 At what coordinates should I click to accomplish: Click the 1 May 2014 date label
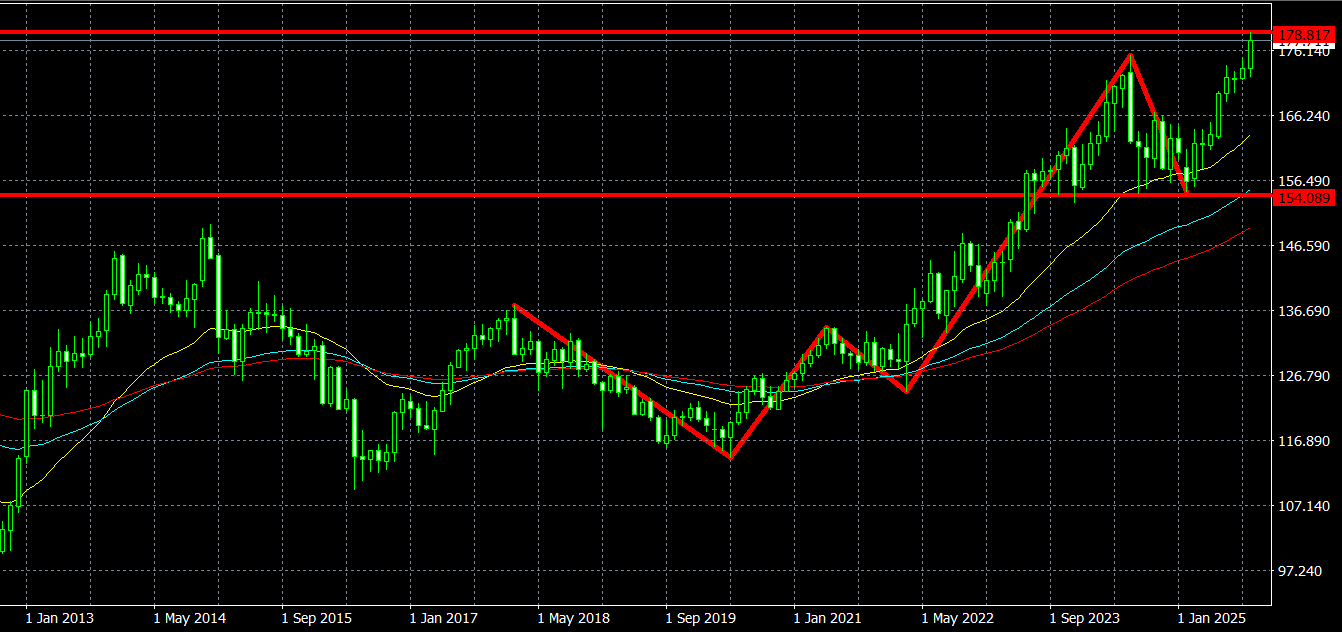(190, 618)
